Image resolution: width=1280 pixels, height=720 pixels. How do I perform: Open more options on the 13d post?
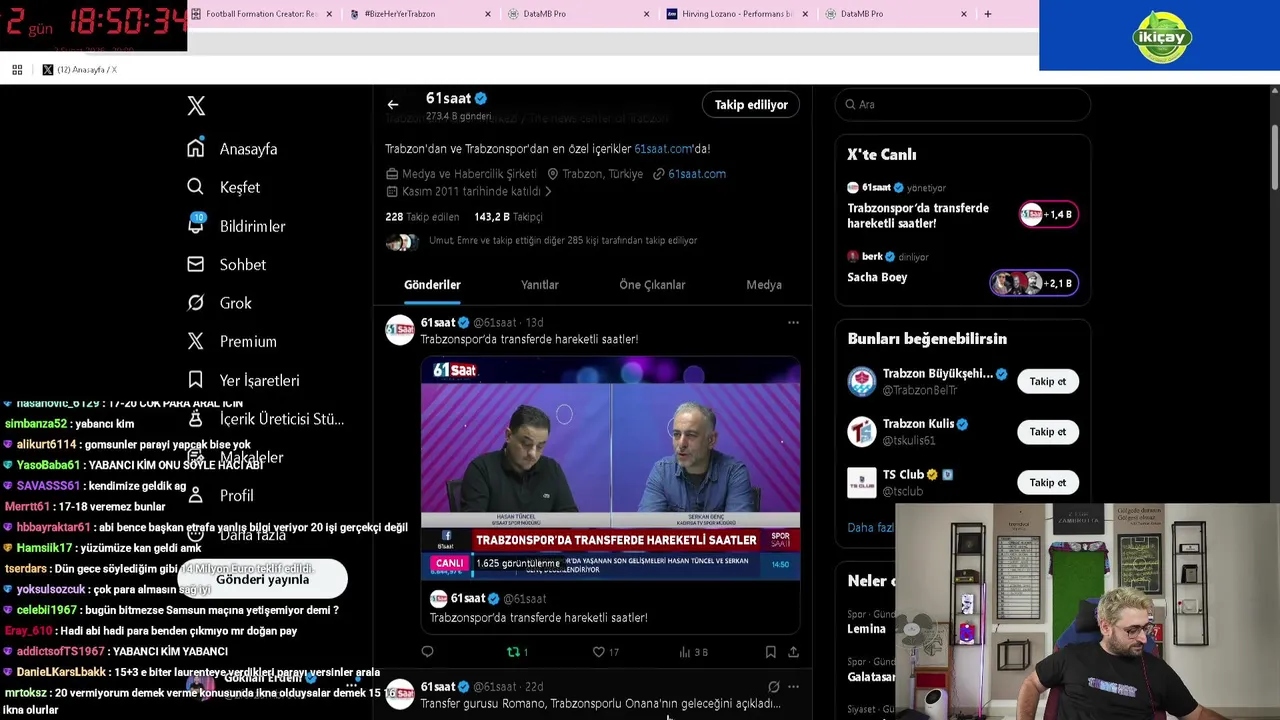tap(793, 323)
